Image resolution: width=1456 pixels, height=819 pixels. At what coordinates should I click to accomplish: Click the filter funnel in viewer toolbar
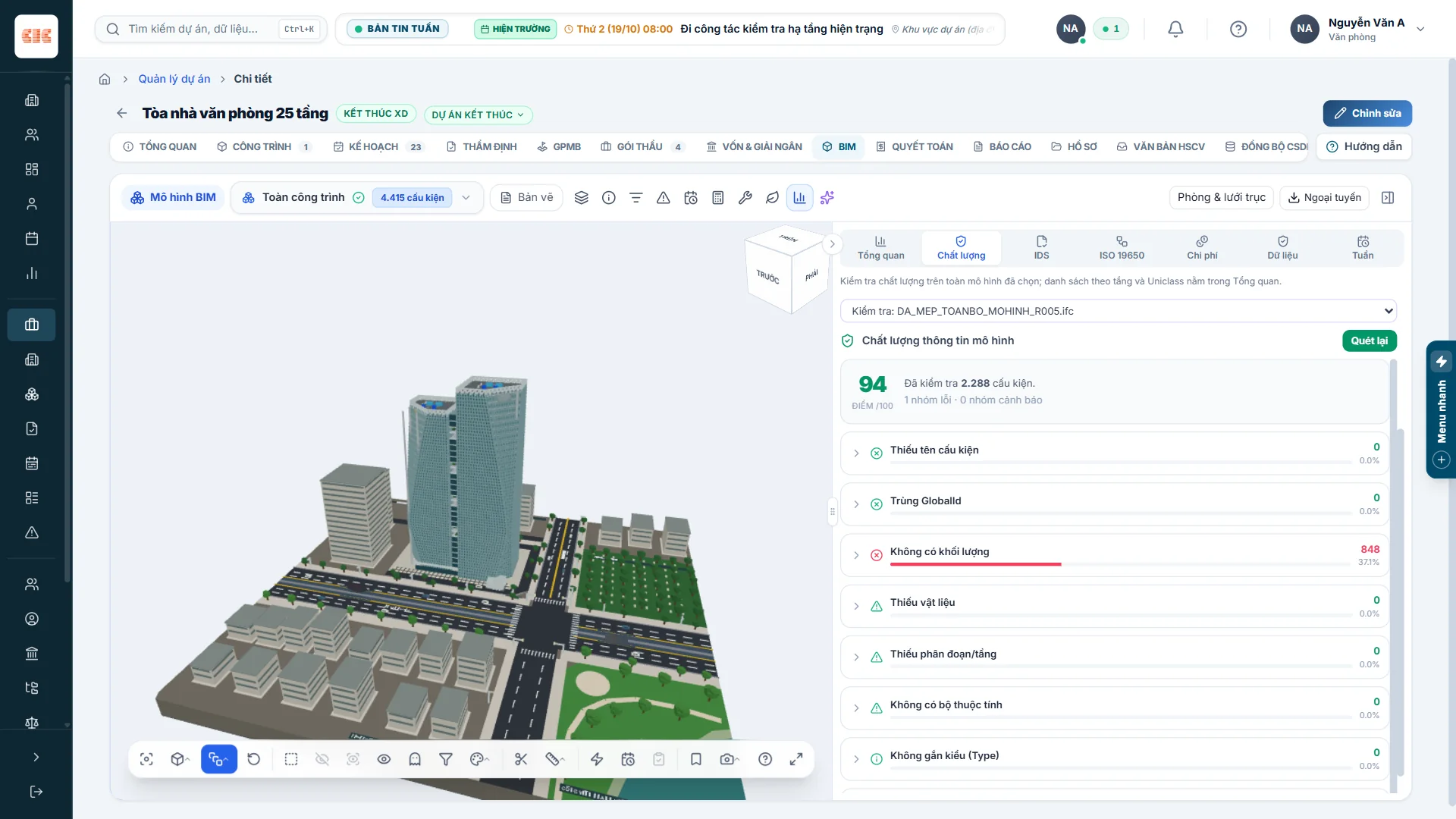(446, 759)
